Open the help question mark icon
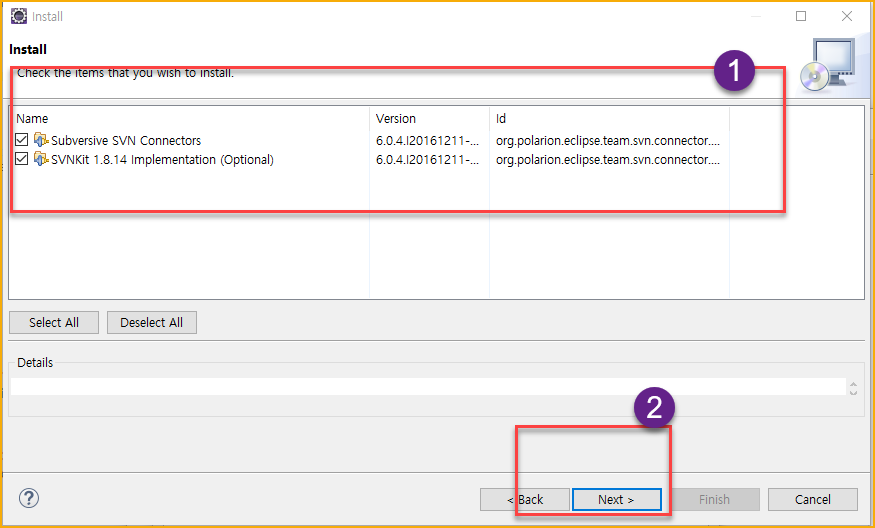The width and height of the screenshot is (875, 528). coord(29,498)
